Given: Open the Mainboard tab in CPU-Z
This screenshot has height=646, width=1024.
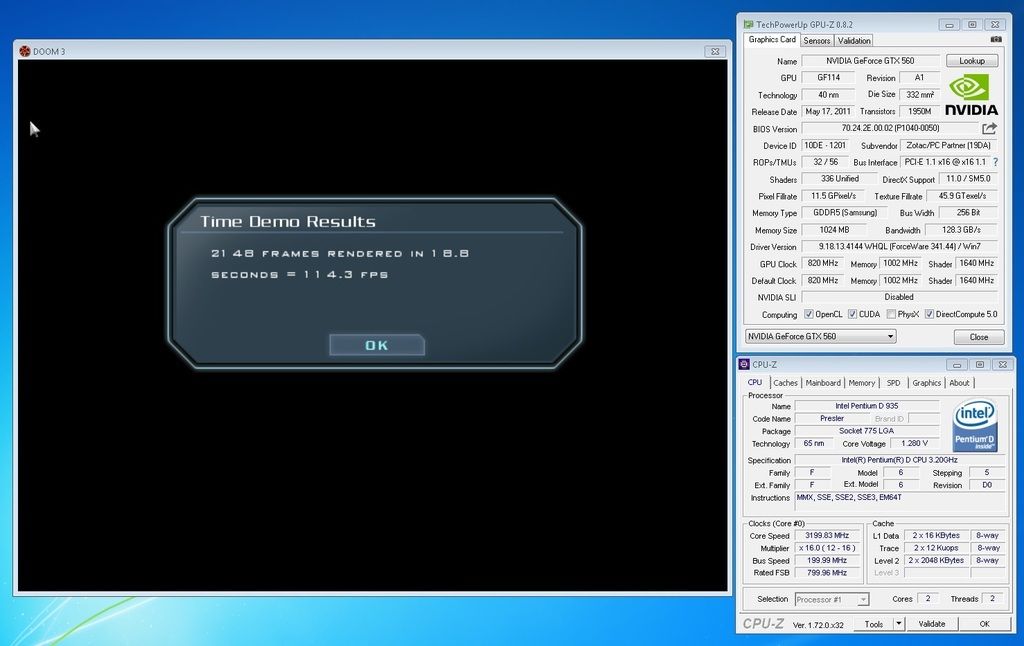Looking at the screenshot, I should (x=823, y=383).
